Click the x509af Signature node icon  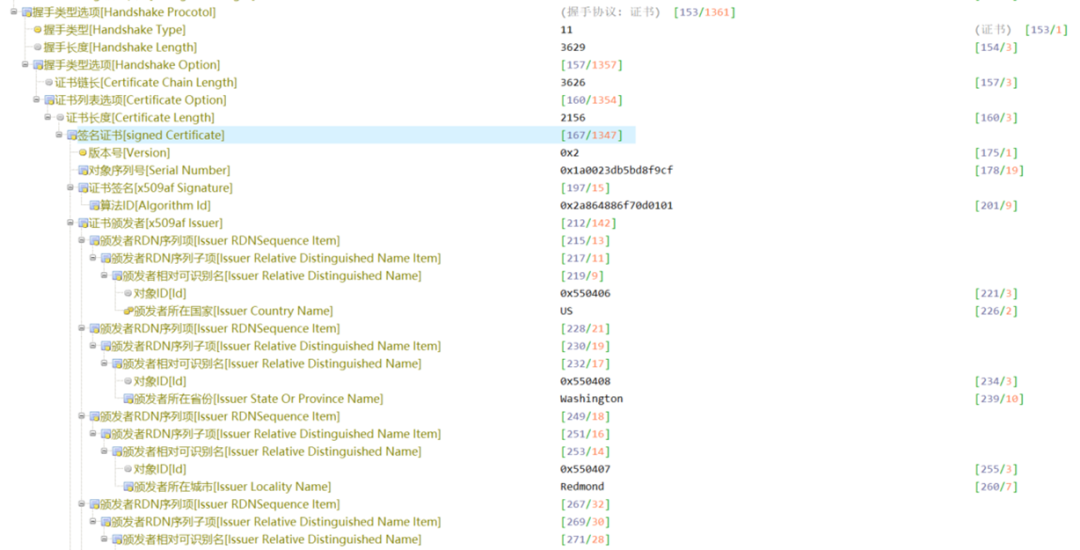83,188
